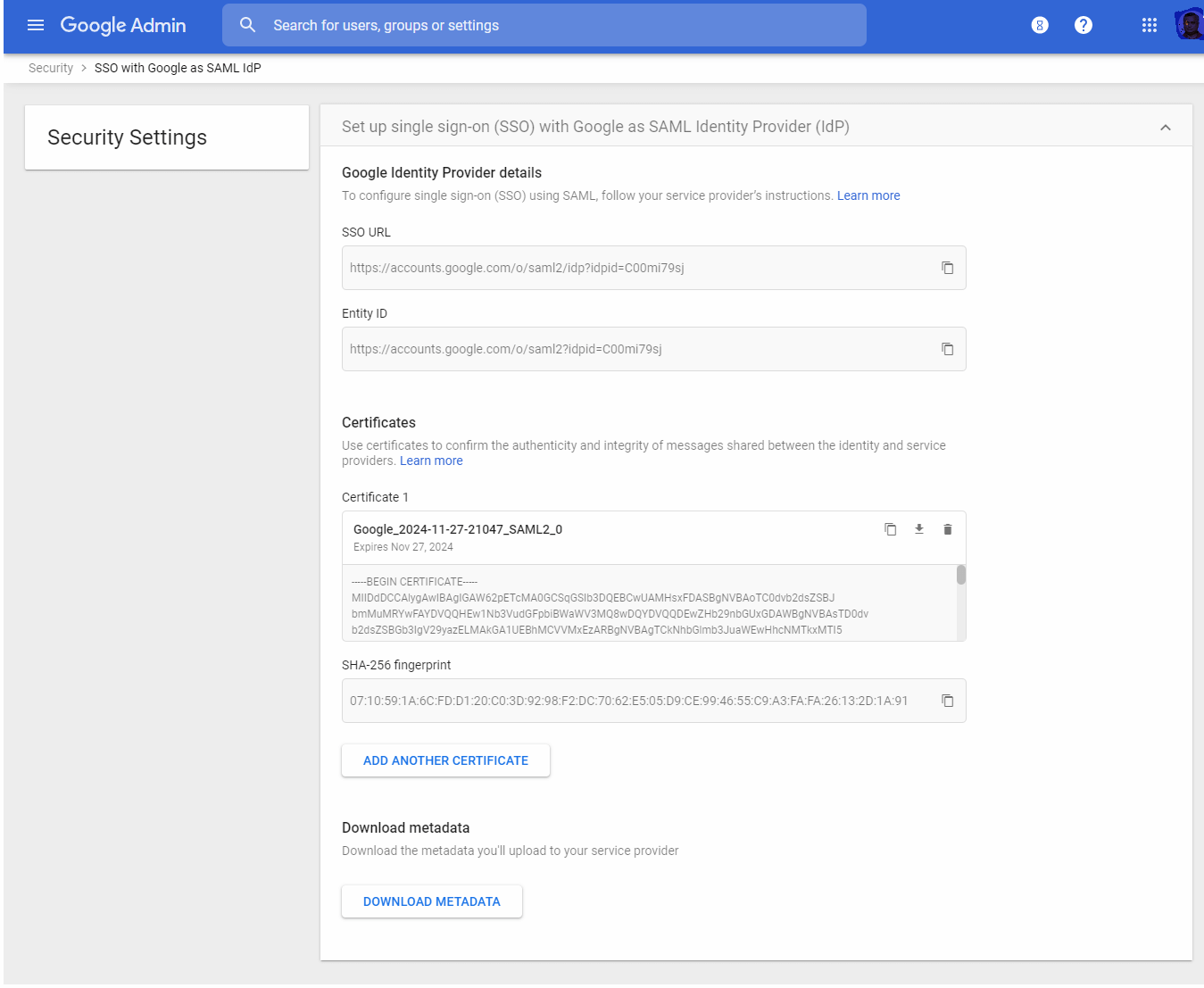Download Certificate 1
Viewport: 1204px width, 988px height.
[x=919, y=529]
